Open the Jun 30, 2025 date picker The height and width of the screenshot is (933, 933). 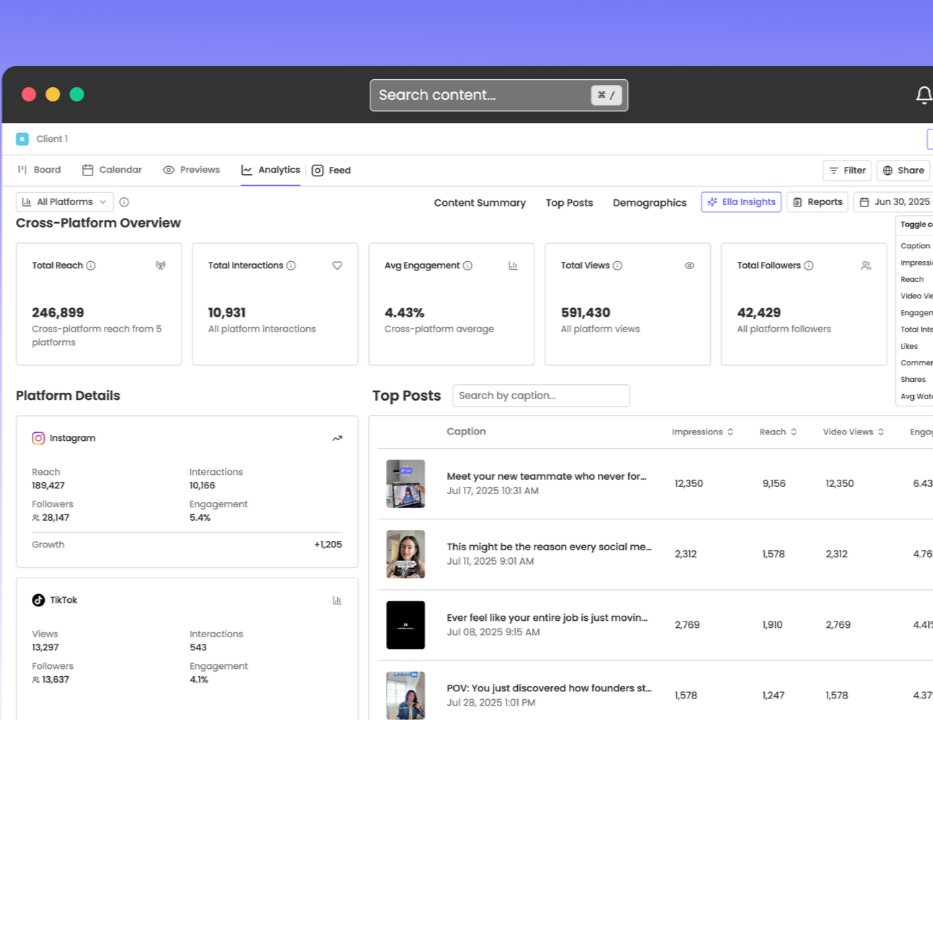pos(894,202)
